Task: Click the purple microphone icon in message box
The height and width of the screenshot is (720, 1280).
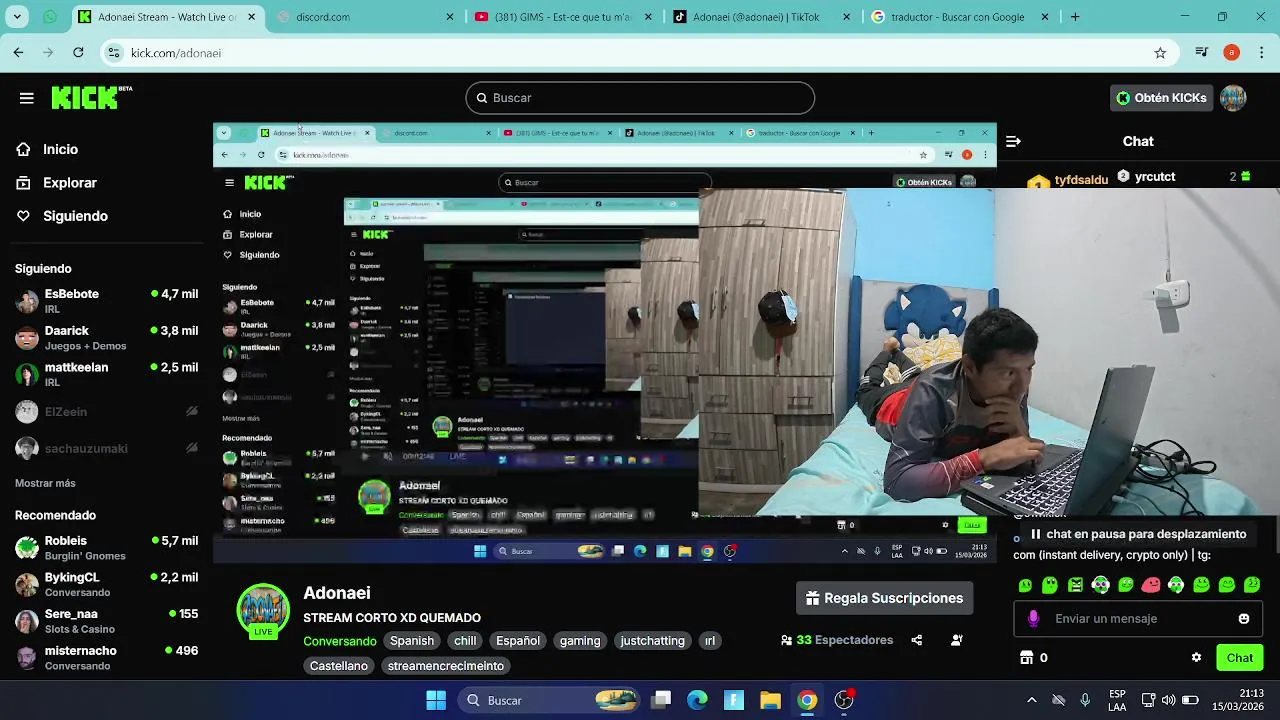Action: point(1034,619)
